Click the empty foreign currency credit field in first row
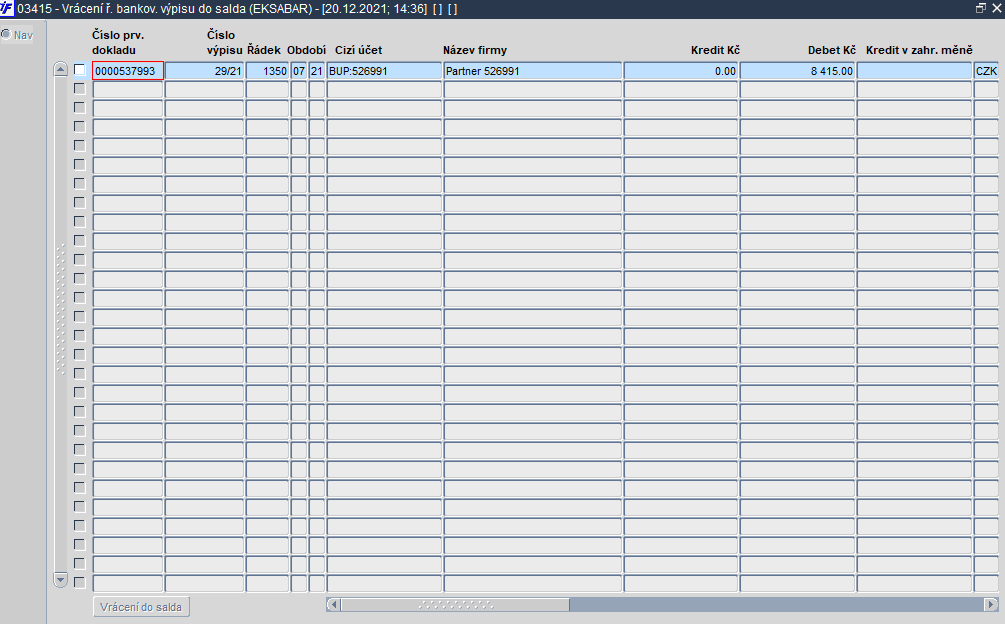Image resolution: width=1005 pixels, height=624 pixels. 915,71
